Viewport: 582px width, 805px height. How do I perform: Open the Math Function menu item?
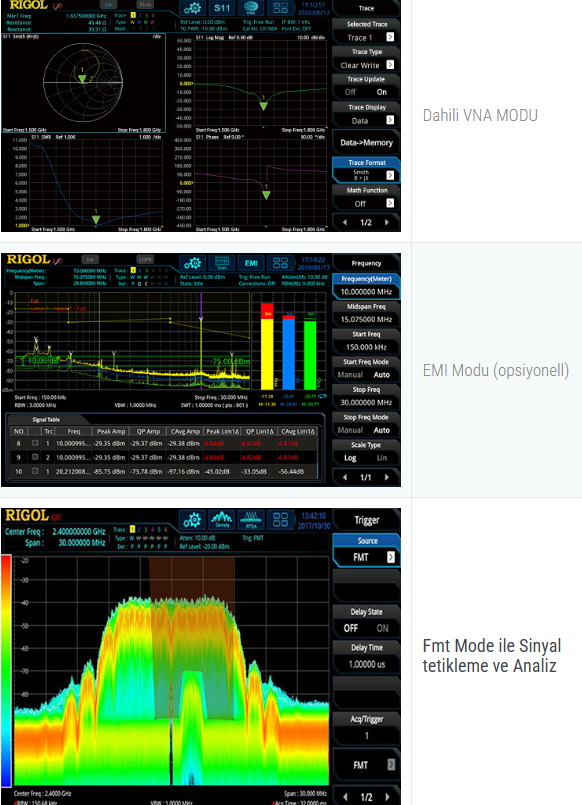(x=366, y=198)
